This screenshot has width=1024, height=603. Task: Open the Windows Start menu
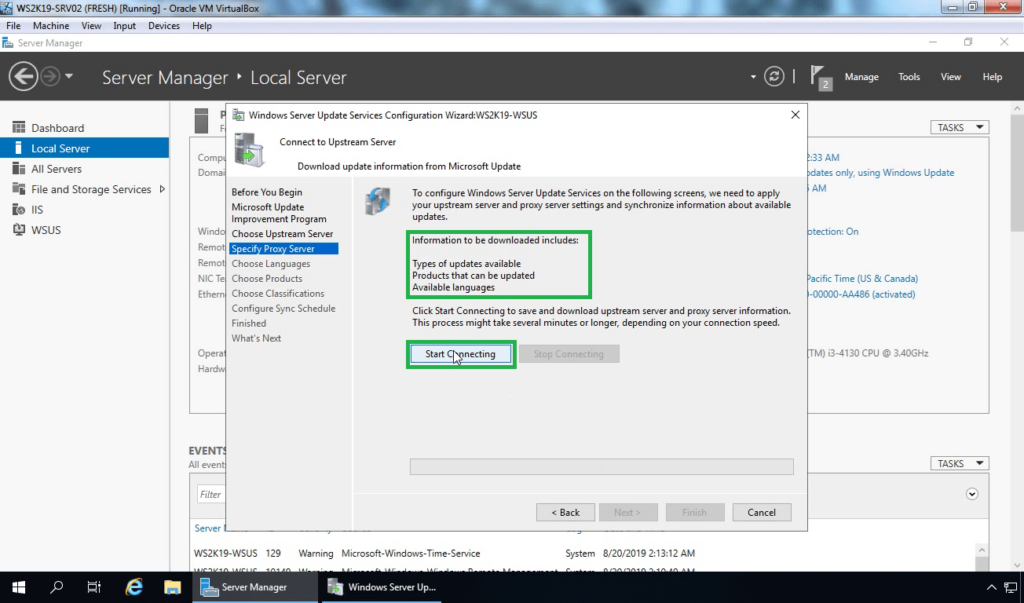click(18, 587)
